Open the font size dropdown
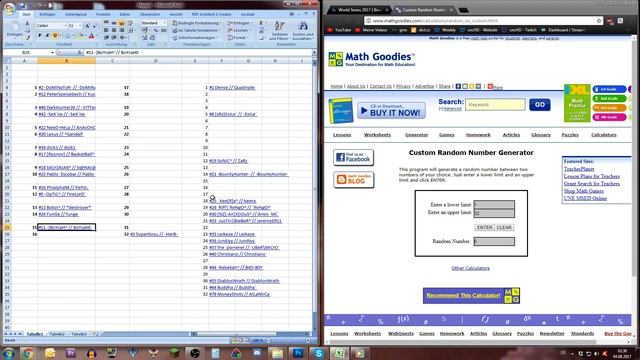The height and width of the screenshot is (360, 640). coord(80,26)
